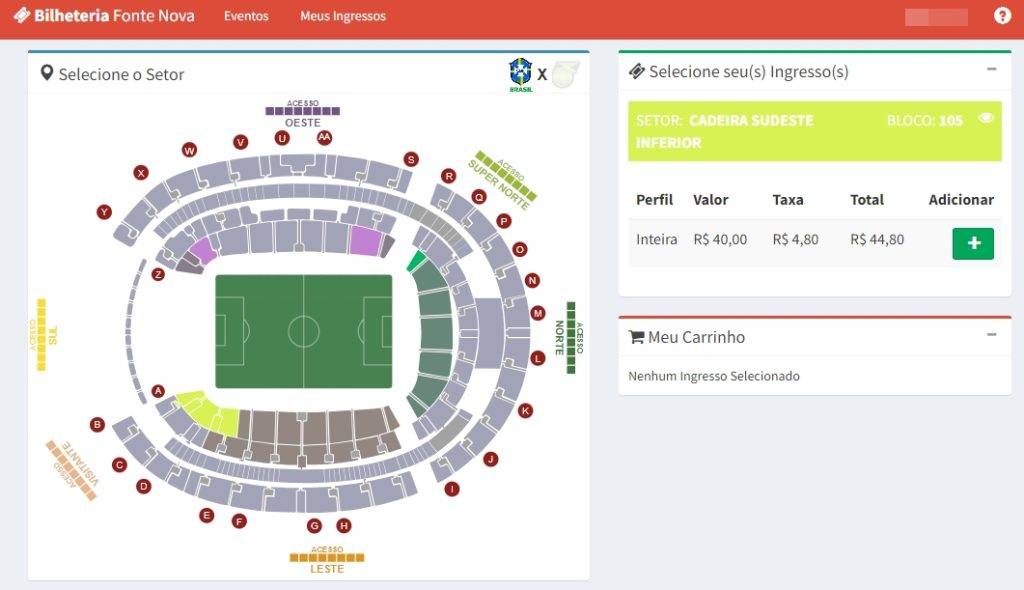1024x590 pixels.
Task: Select the bright green sector block near the north stand
Action: [x=415, y=261]
